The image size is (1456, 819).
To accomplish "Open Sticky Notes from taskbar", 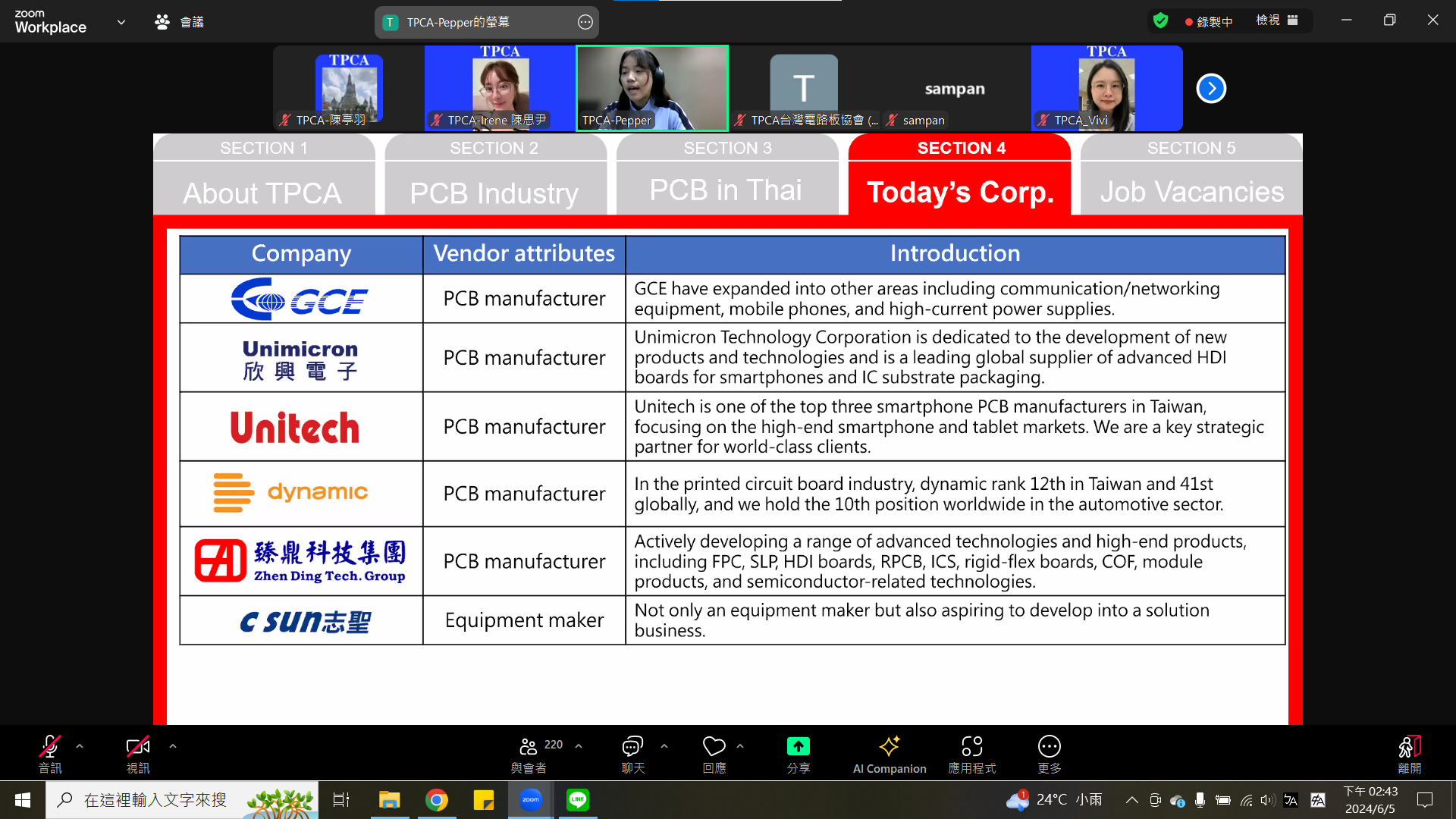I will [483, 800].
